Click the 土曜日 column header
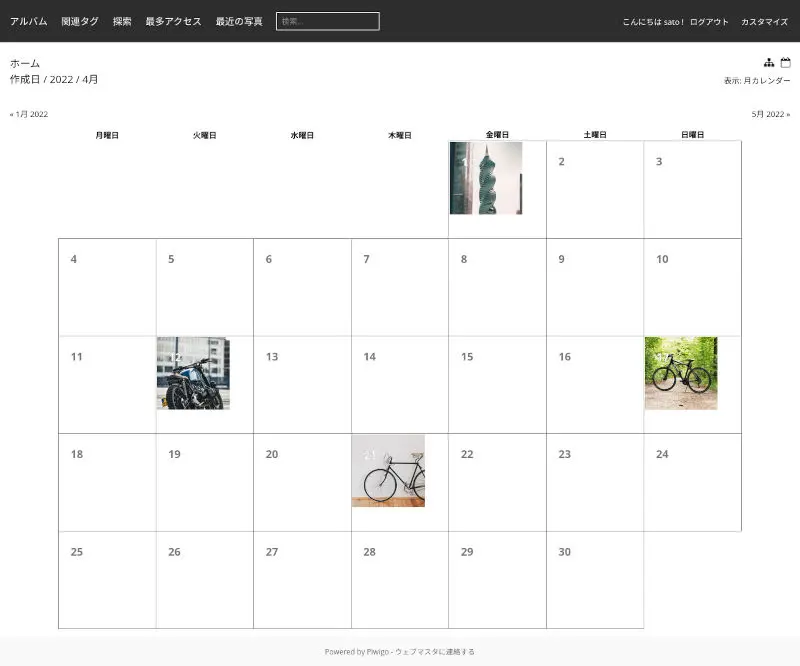The width and height of the screenshot is (800, 666). click(595, 135)
